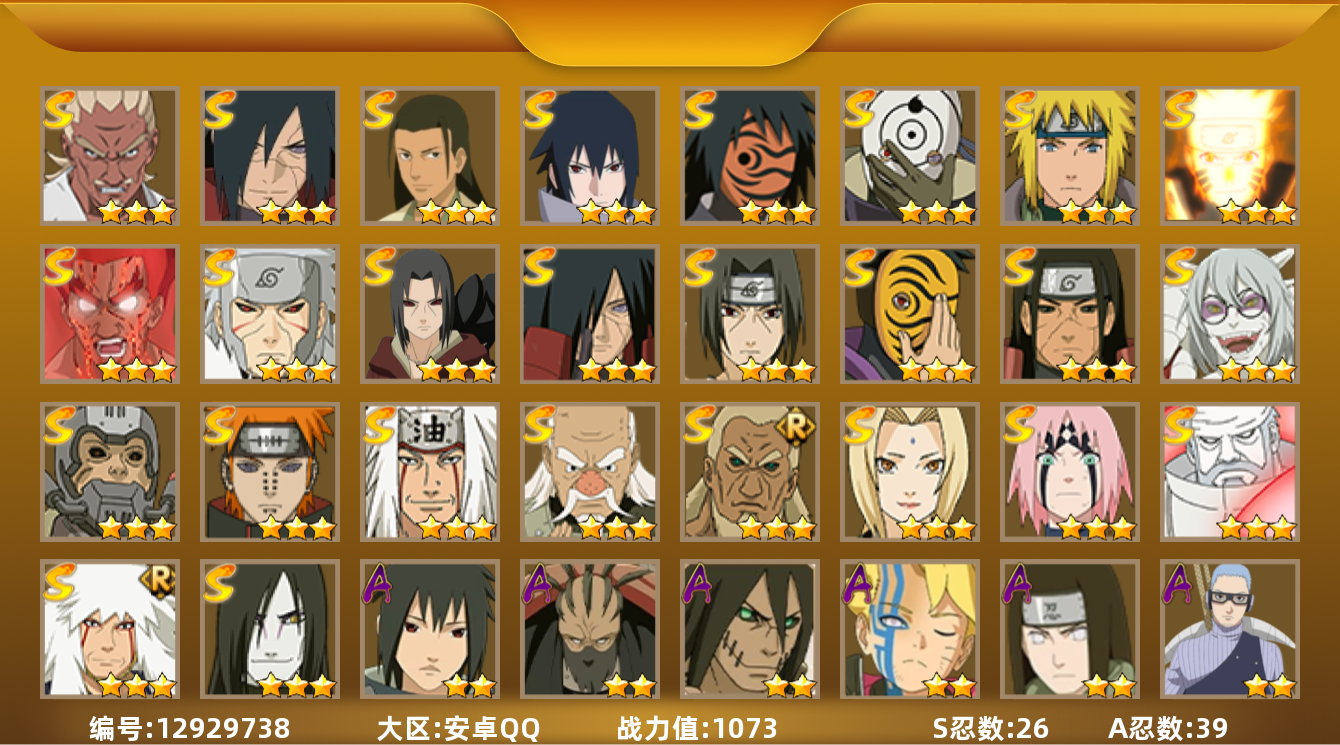Select the white ringed-mask ninja portrait
The width and height of the screenshot is (1340, 745).
point(909,155)
